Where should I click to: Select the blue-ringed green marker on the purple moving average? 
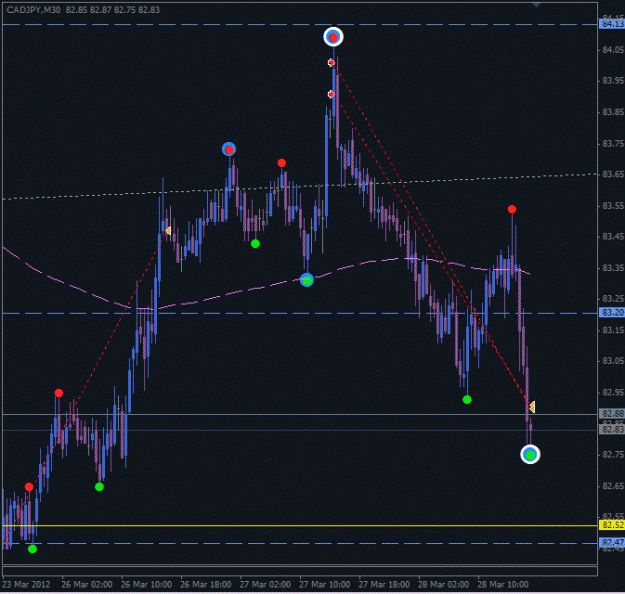click(307, 280)
